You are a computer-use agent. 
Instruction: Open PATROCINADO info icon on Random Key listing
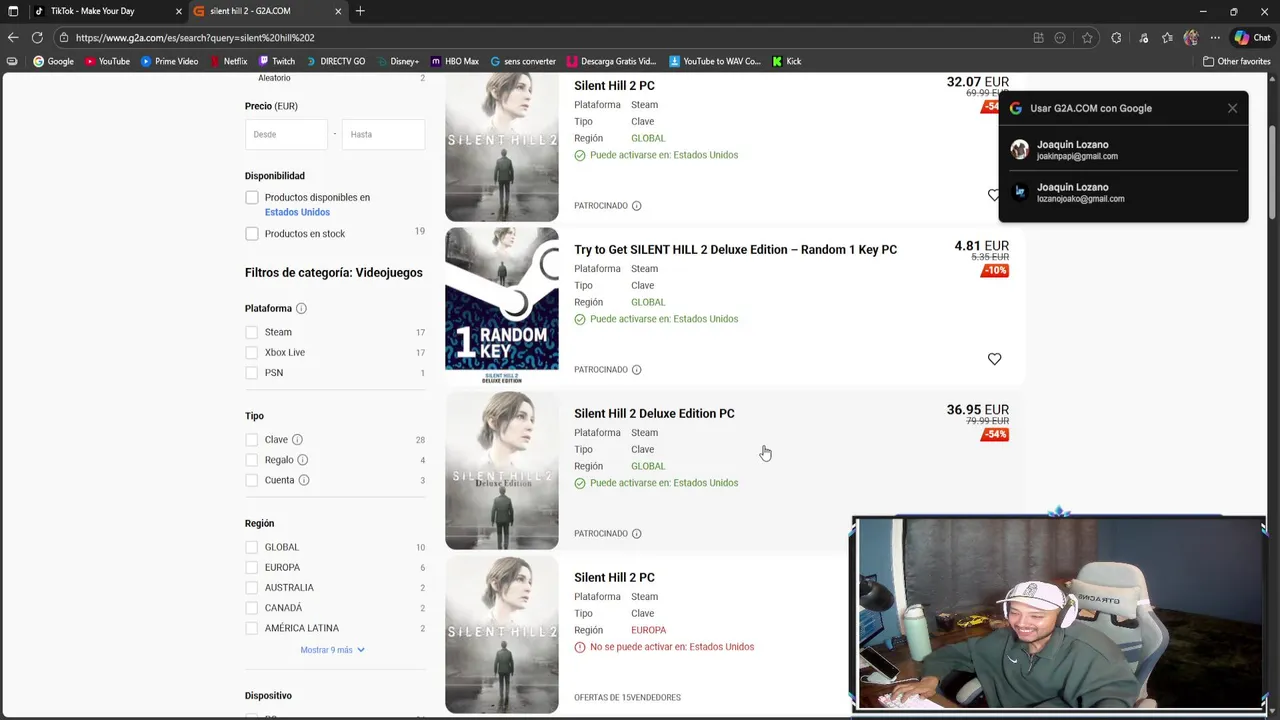tap(636, 370)
